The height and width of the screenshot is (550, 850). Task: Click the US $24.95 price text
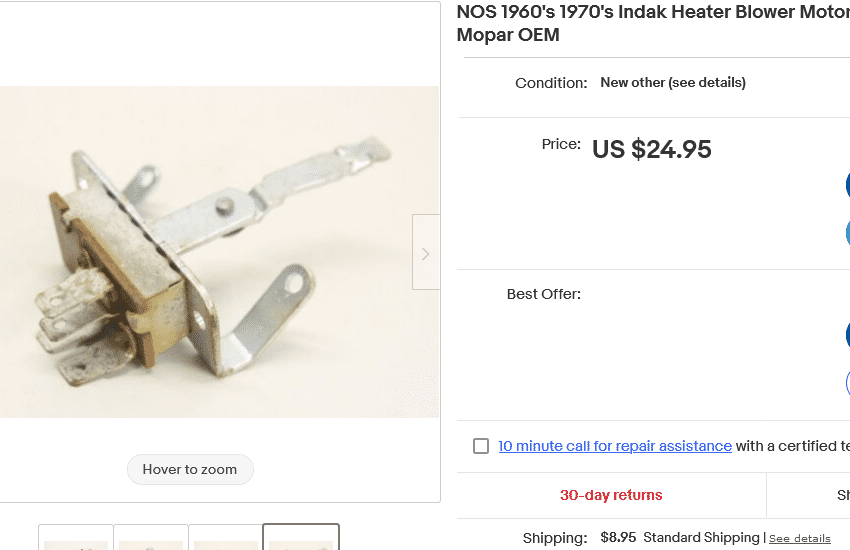click(652, 149)
